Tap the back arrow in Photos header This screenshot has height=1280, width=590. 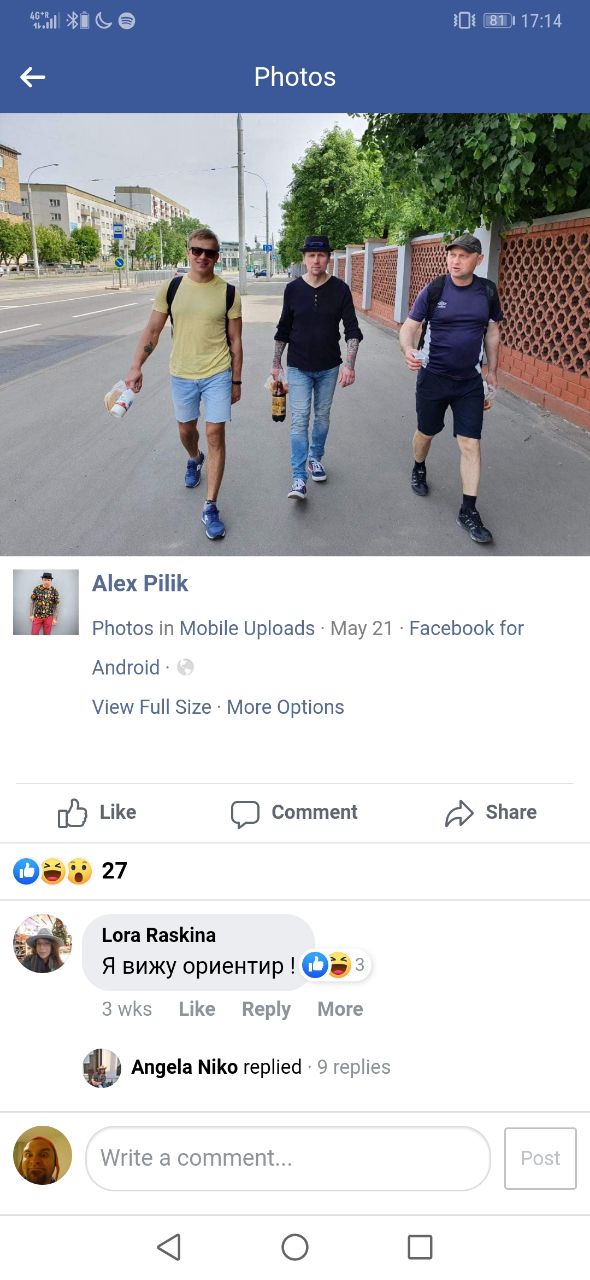coord(33,77)
